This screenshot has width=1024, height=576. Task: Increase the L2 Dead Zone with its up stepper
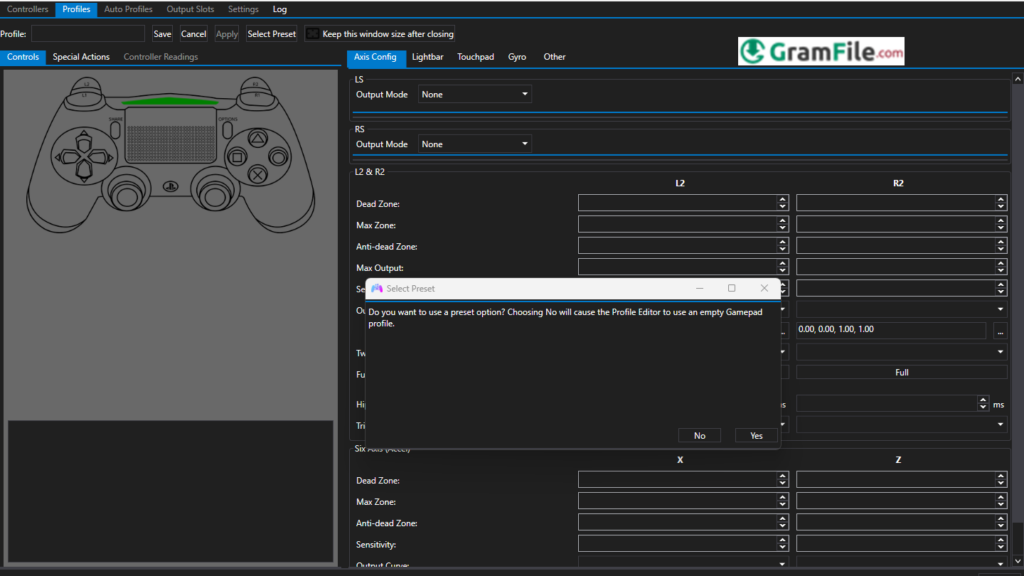pyautogui.click(x=784, y=198)
